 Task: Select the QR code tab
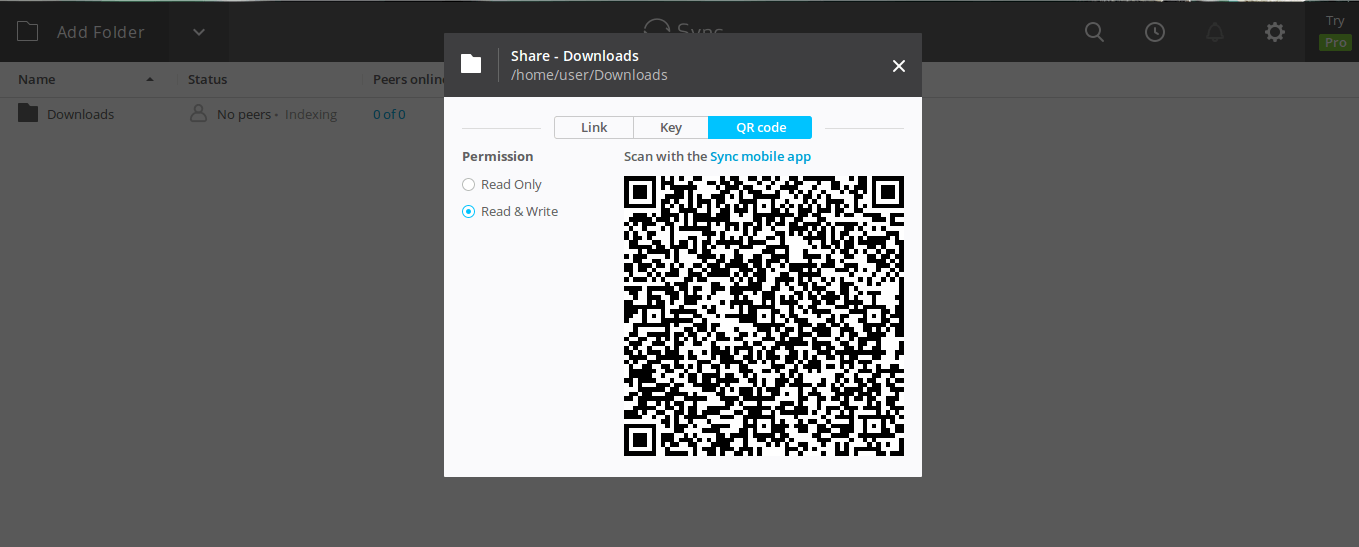point(760,127)
